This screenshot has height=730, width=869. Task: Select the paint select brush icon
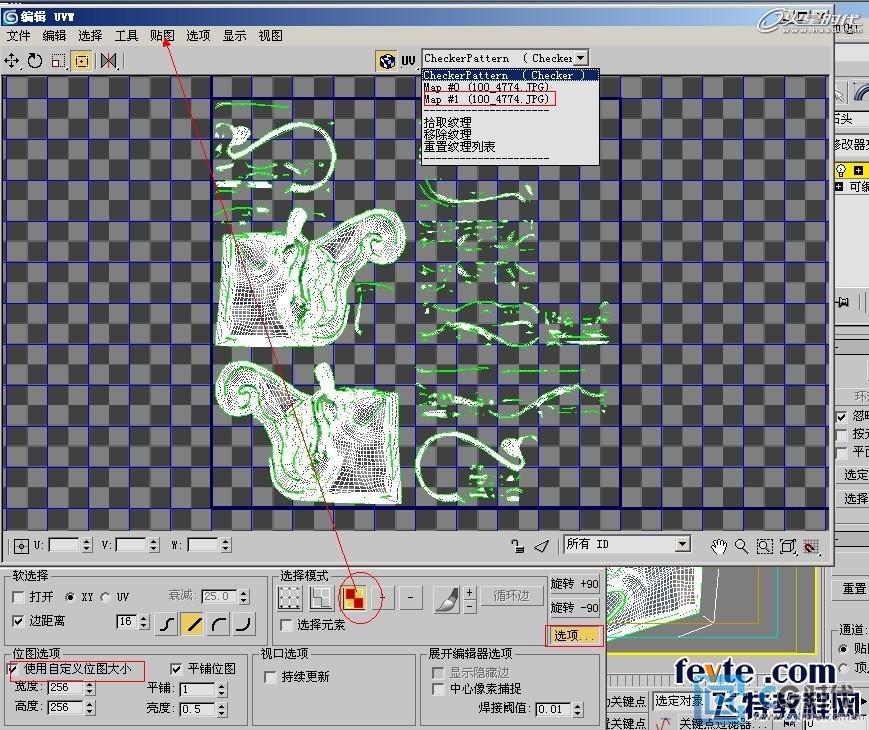[x=447, y=599]
